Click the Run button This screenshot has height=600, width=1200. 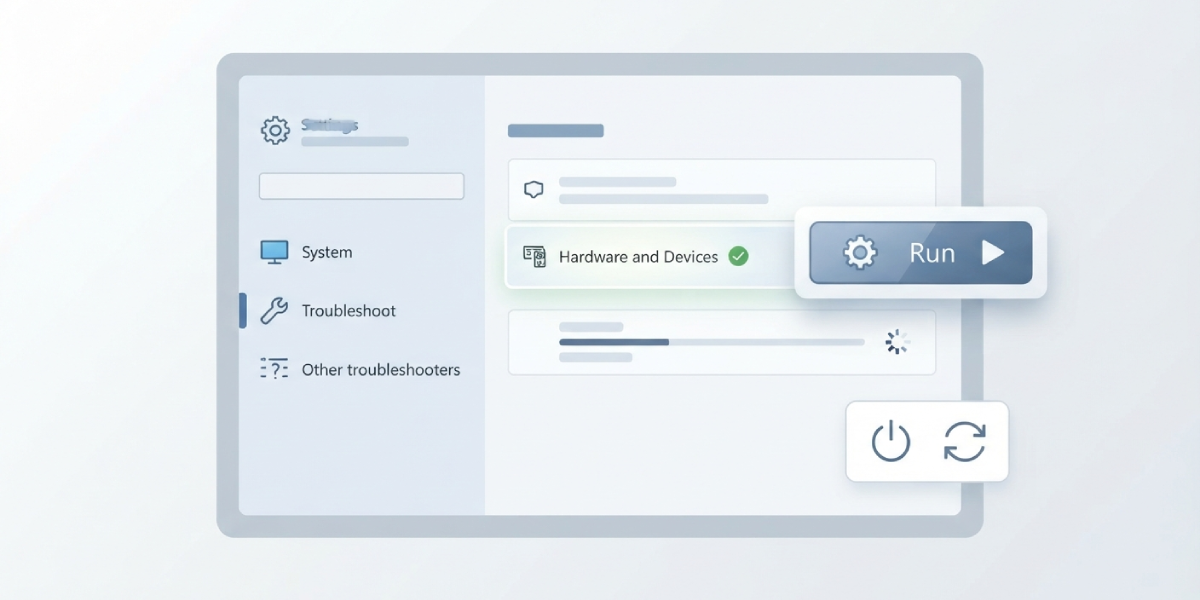(x=920, y=252)
